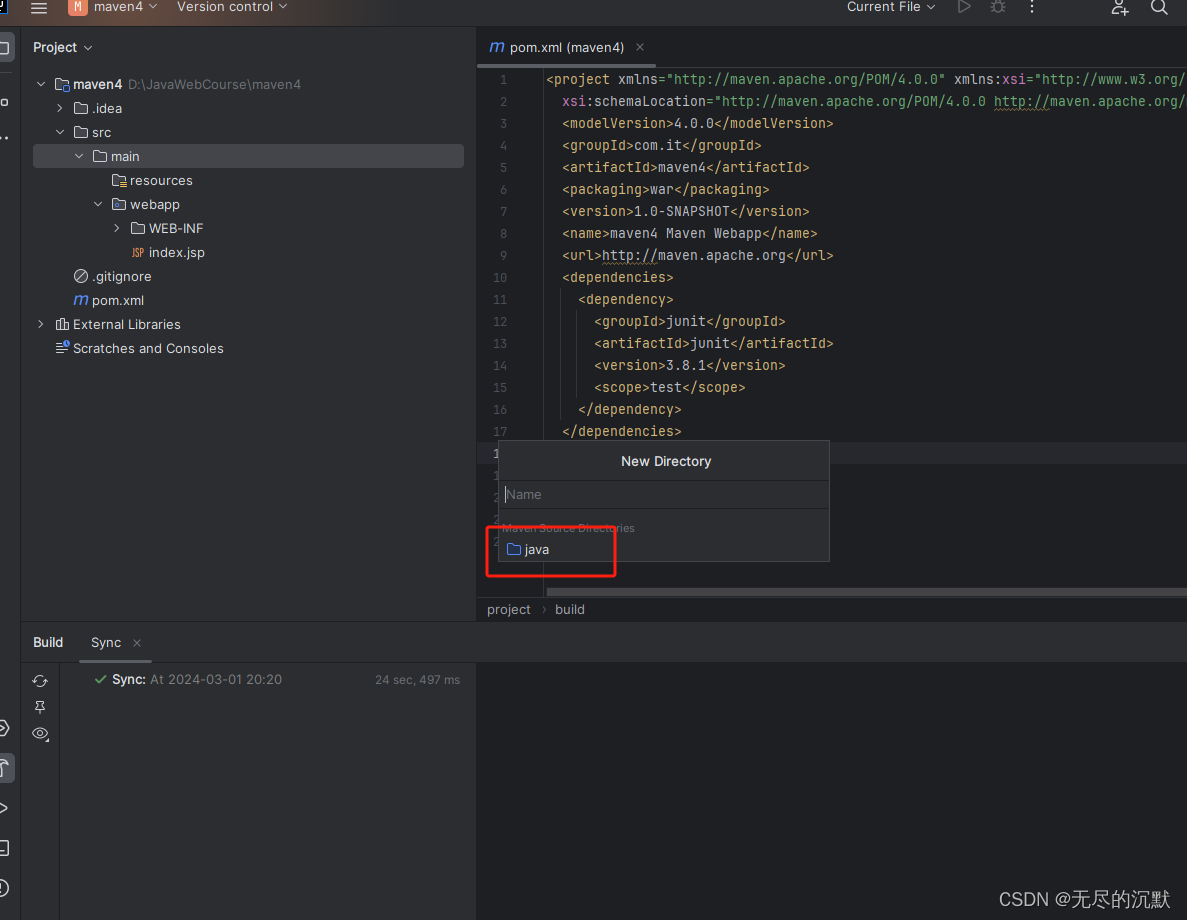The height and width of the screenshot is (920, 1187).
Task: Click the groupId com.it line
Action: point(662,145)
